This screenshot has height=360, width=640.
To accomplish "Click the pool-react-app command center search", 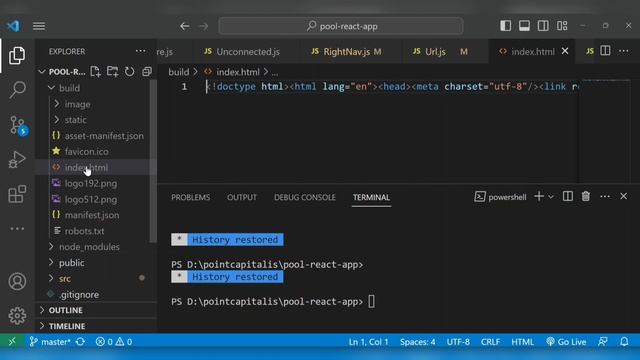I will point(341,26).
